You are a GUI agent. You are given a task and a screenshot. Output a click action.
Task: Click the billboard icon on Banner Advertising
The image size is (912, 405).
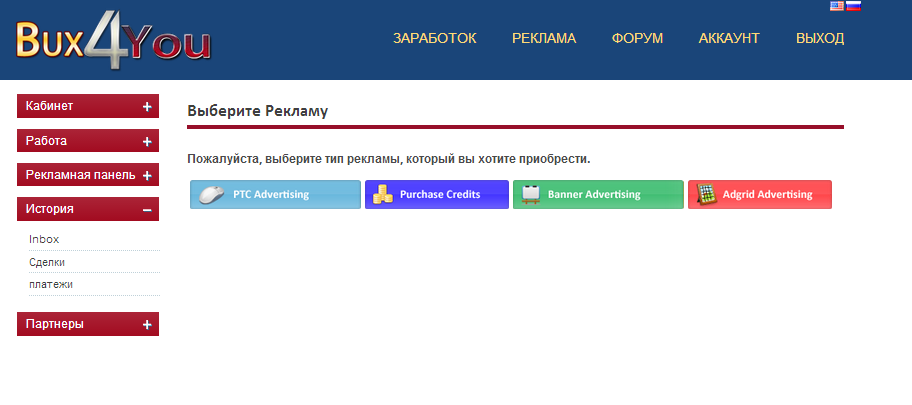[x=530, y=194]
